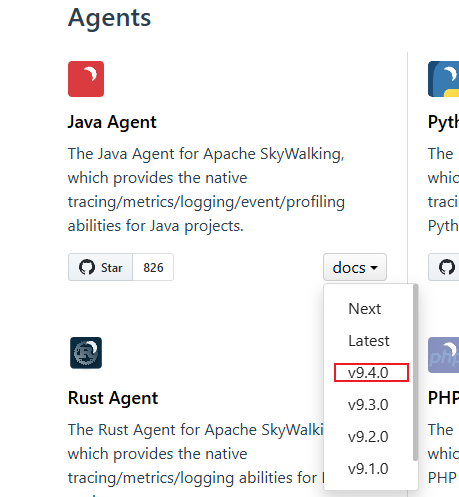The width and height of the screenshot is (459, 497).
Task: Click the Java Agent heading
Action: click(x=112, y=122)
